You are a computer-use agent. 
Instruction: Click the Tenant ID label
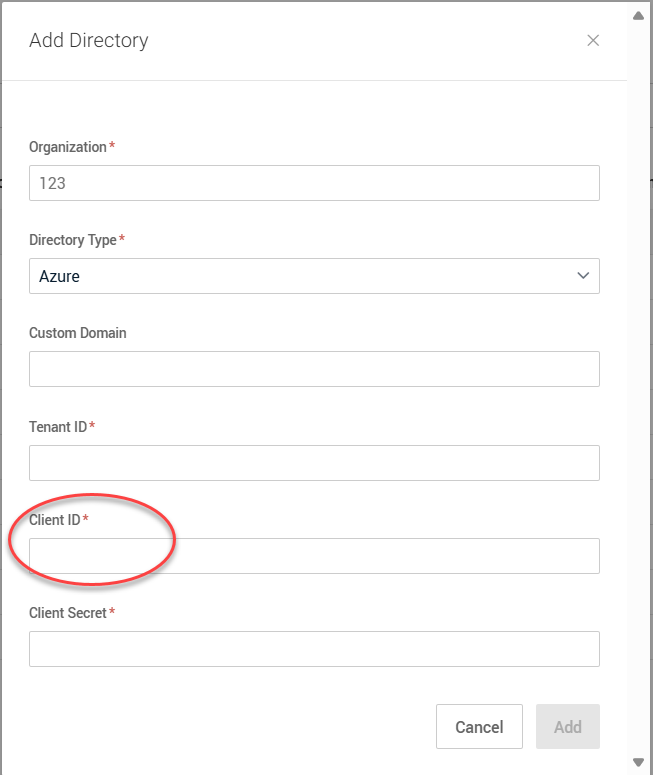click(x=58, y=427)
